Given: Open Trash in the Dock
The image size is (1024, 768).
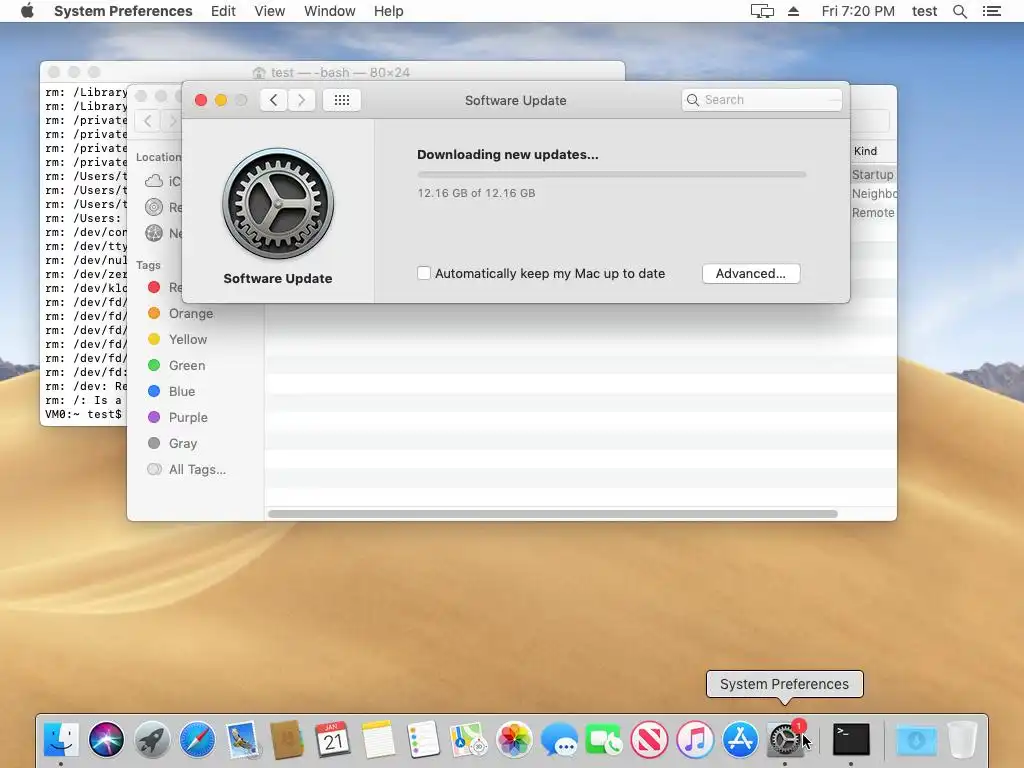Looking at the screenshot, I should point(962,739).
